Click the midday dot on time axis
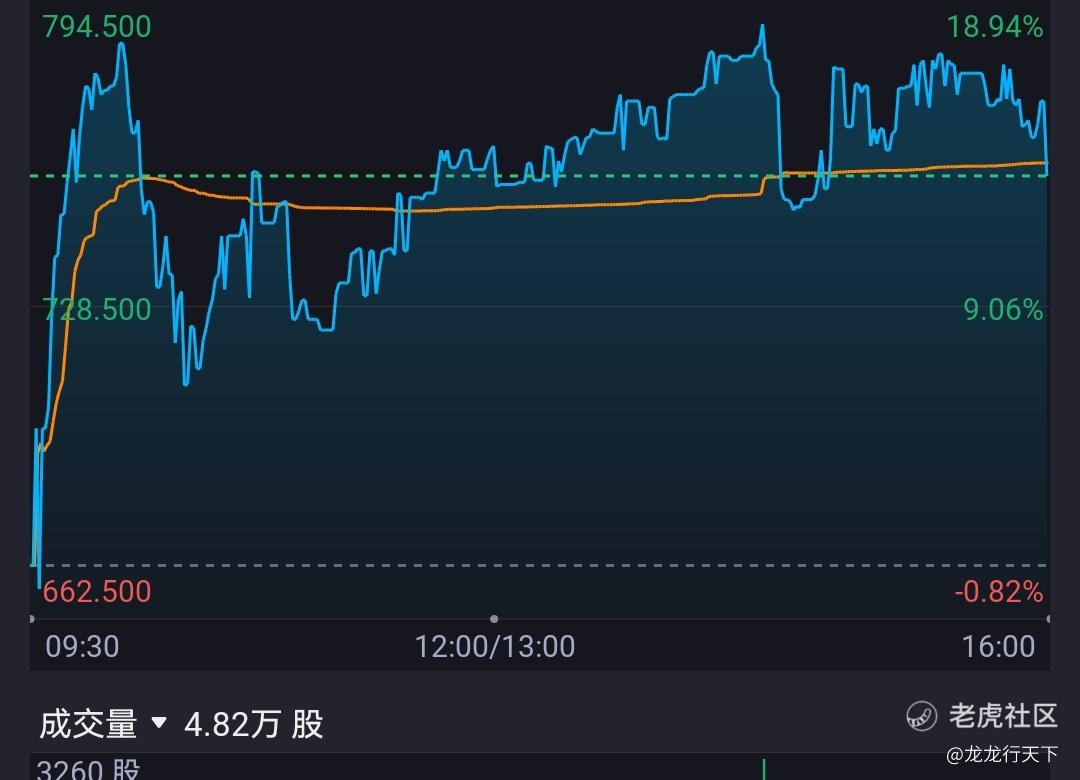The height and width of the screenshot is (780, 1080). (494, 619)
